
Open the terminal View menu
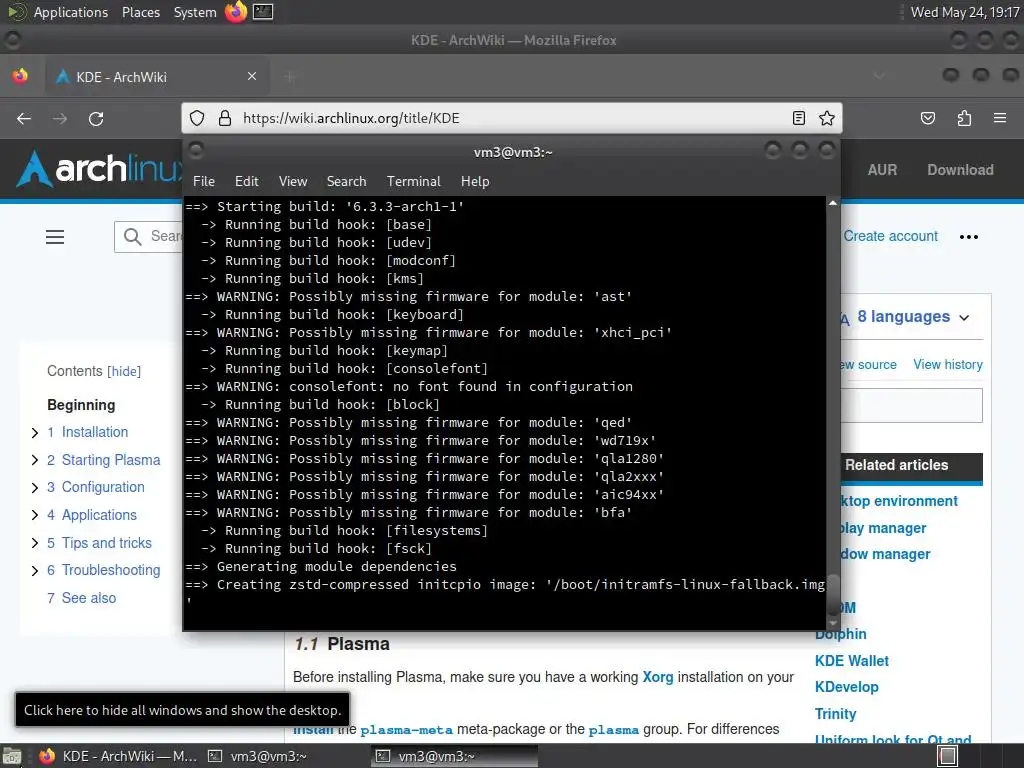[x=293, y=181]
